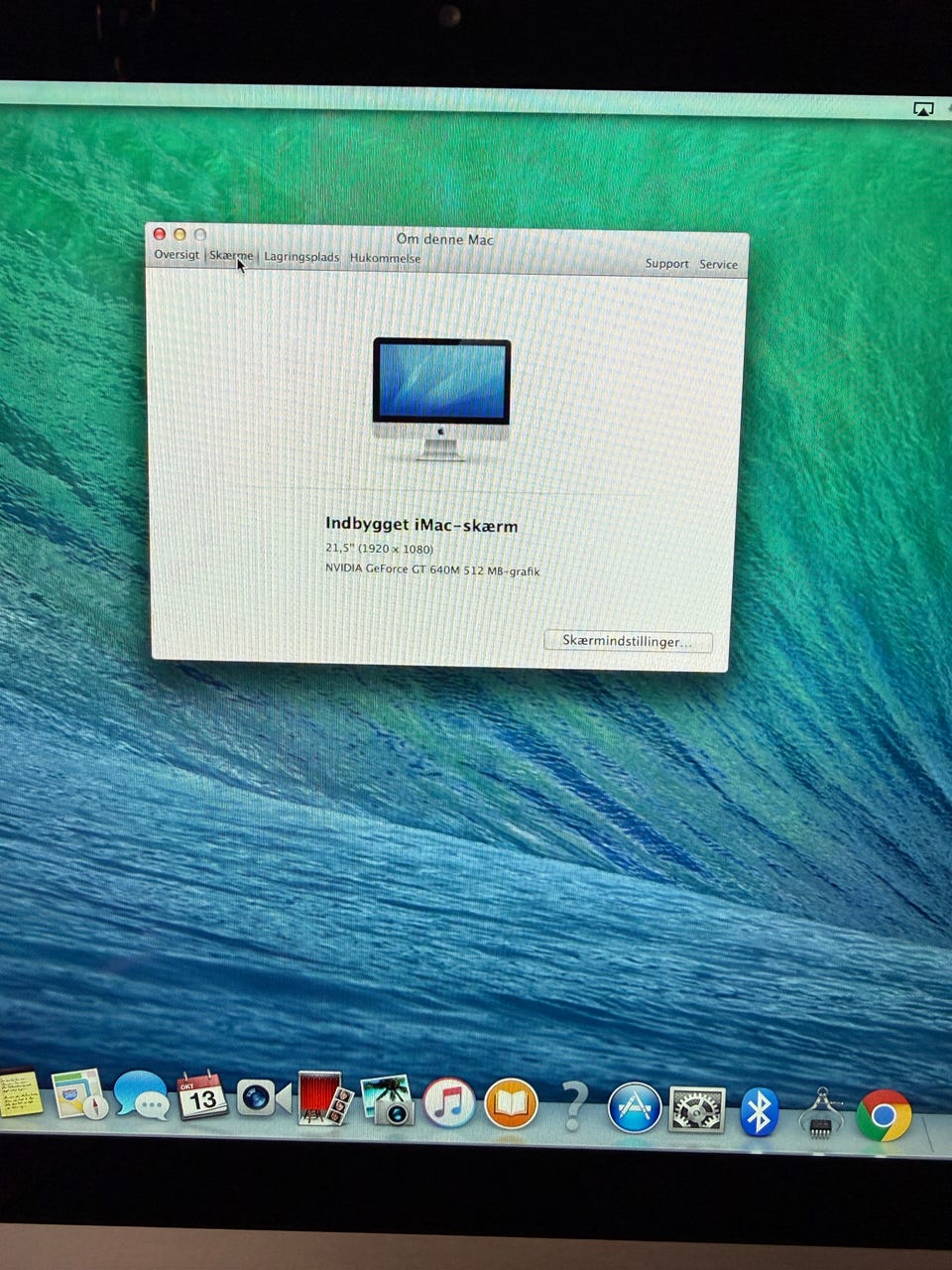Image resolution: width=952 pixels, height=1270 pixels.
Task: Open Messages speech bubble icon
Action: [x=141, y=1095]
